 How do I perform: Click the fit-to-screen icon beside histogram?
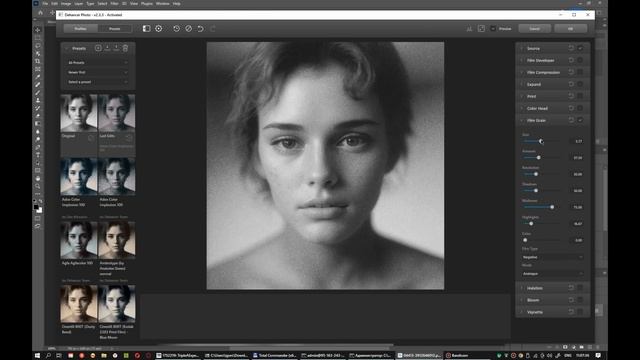coord(481,29)
